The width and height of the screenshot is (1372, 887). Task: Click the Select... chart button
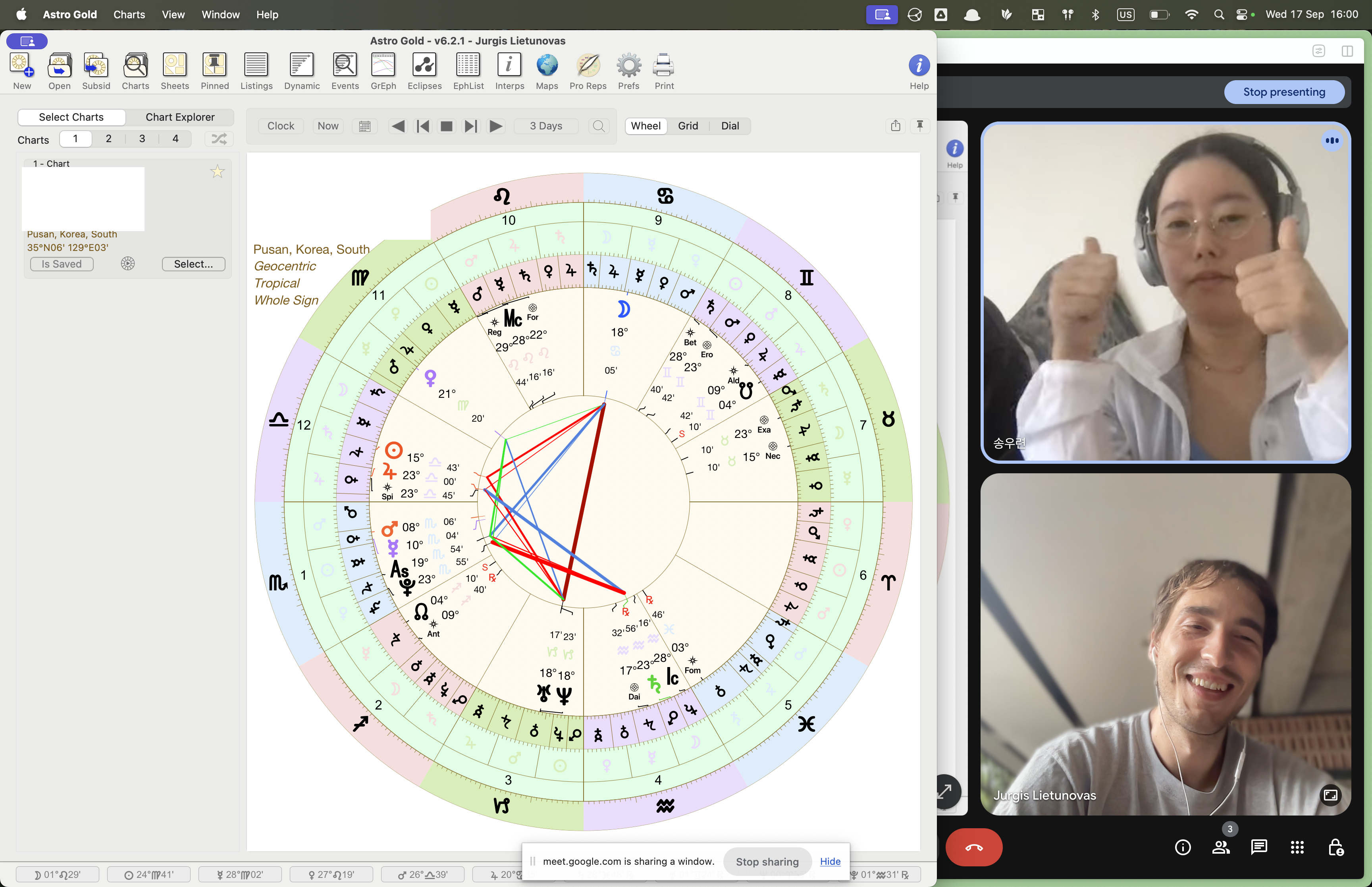coord(193,264)
